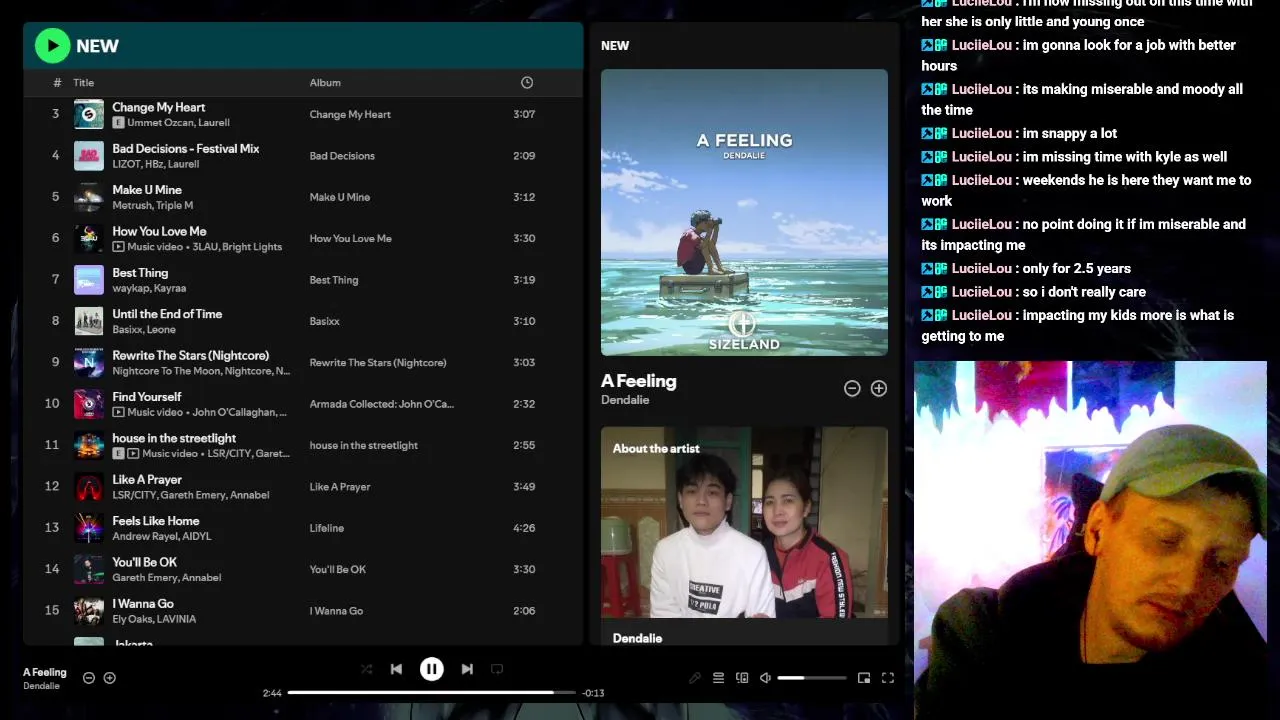1280x720 pixels.
Task: Click Best Thing cover art
Action: pyautogui.click(x=89, y=280)
